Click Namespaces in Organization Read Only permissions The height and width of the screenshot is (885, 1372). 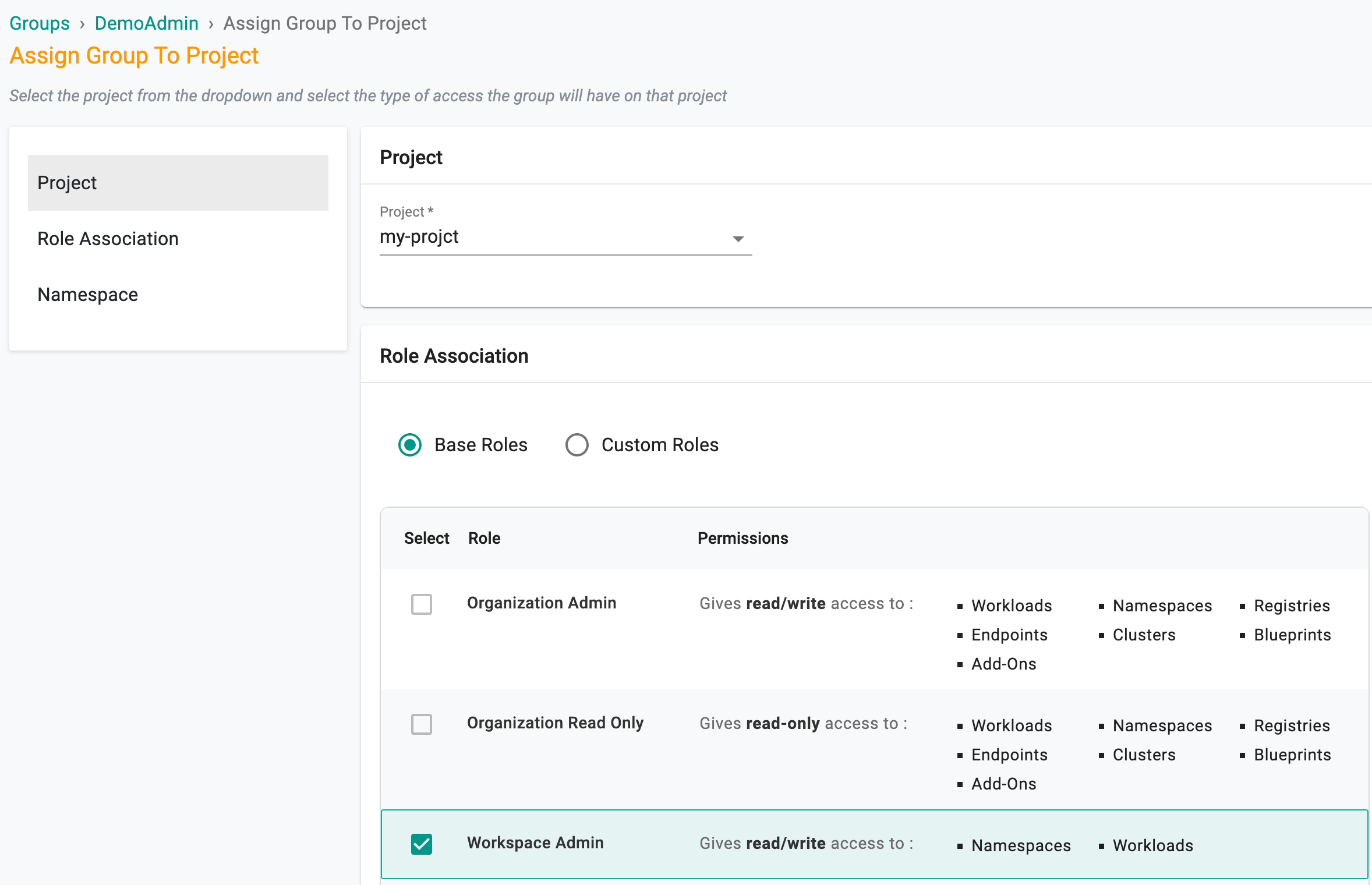pos(1162,725)
